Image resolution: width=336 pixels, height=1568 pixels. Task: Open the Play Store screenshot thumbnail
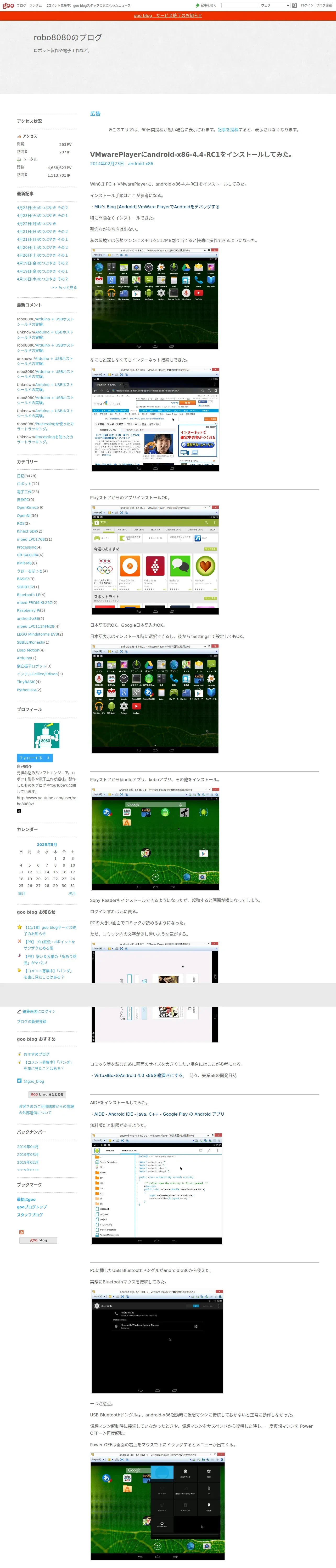155,560
